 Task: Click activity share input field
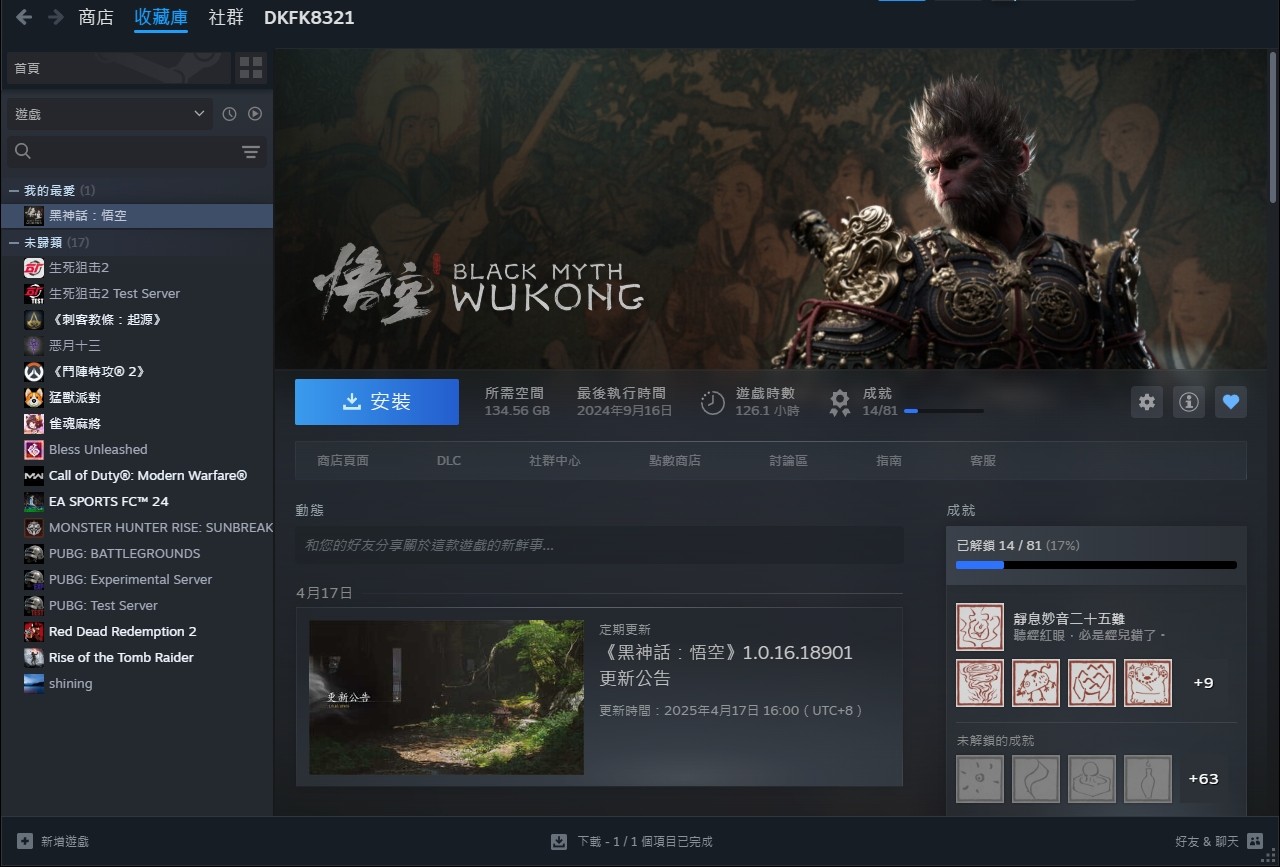[x=599, y=545]
